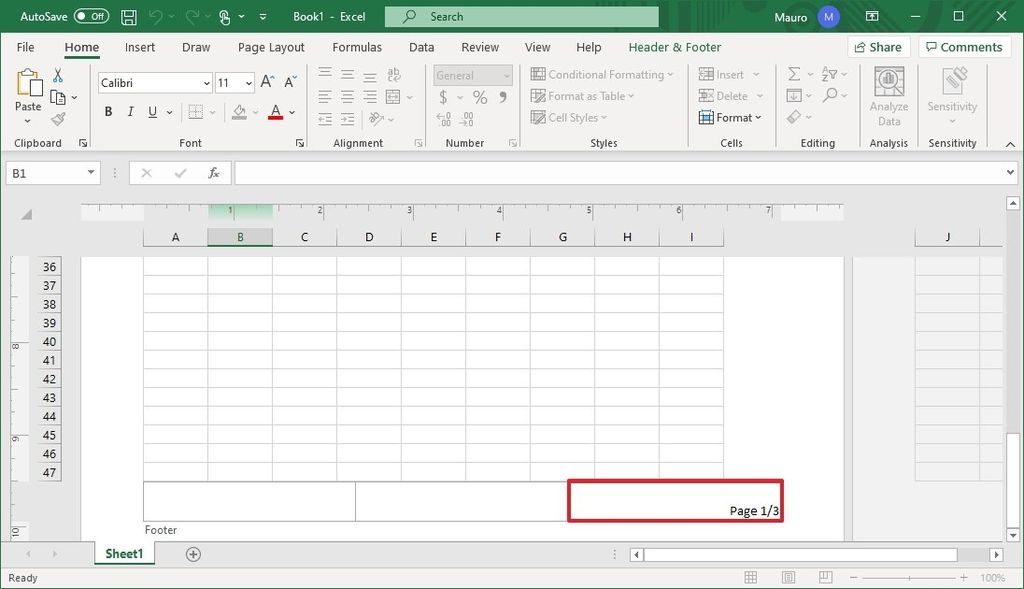1024x589 pixels.
Task: Toggle center alignment in the Alignment group
Action: pos(347,96)
